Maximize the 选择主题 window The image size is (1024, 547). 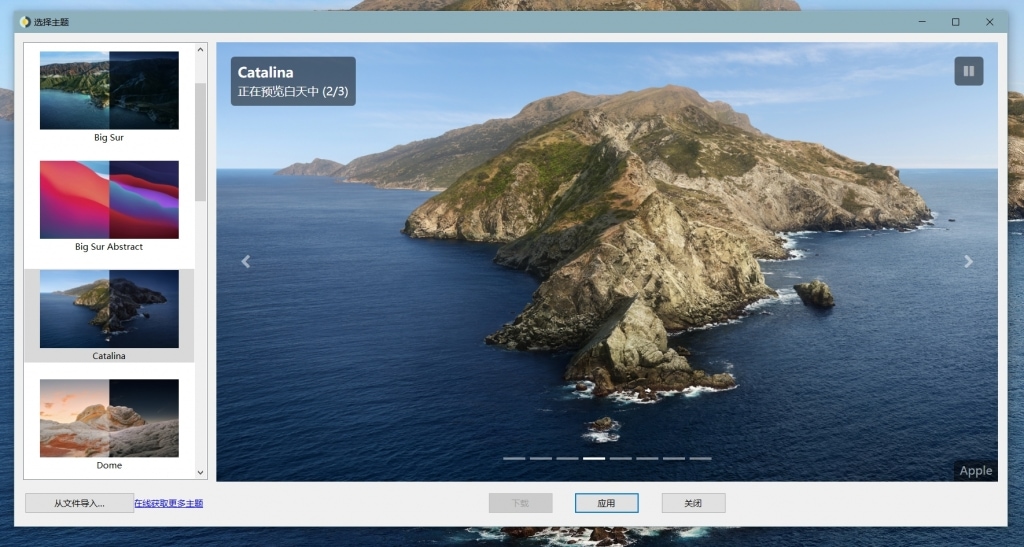[955, 22]
